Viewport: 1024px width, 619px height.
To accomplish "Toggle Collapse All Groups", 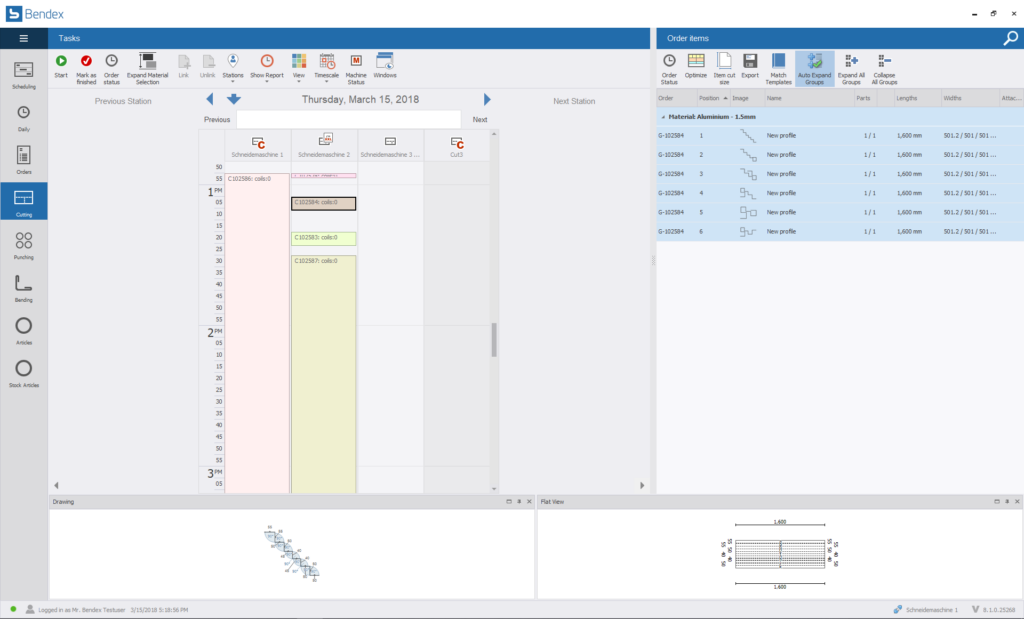I will click(x=885, y=62).
